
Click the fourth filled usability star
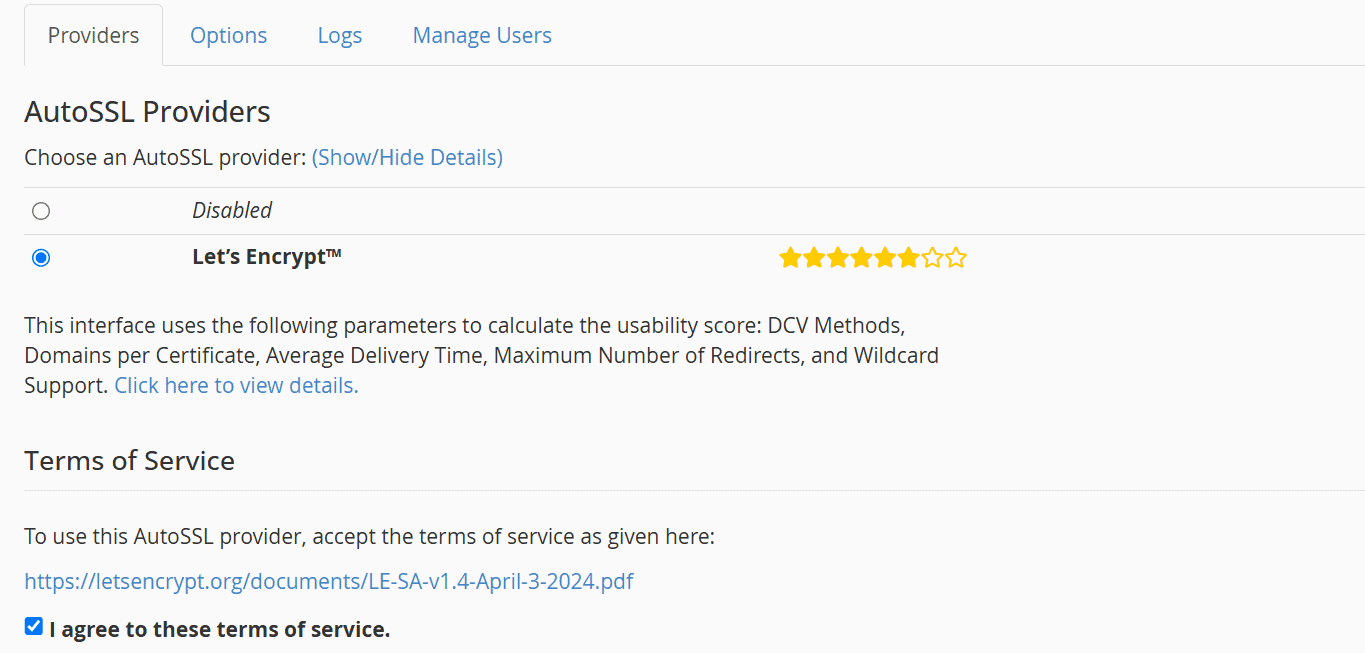(861, 258)
